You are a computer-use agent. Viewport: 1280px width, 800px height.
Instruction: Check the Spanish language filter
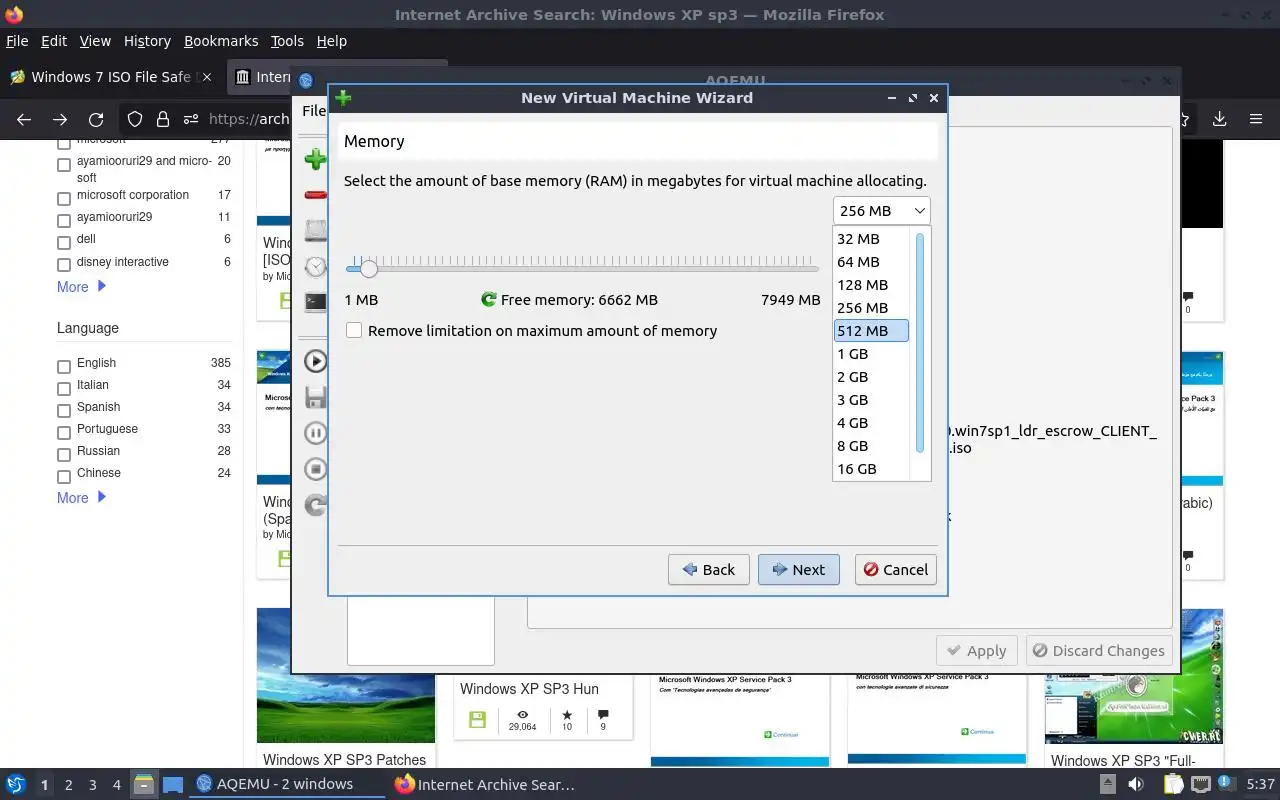[64, 411]
